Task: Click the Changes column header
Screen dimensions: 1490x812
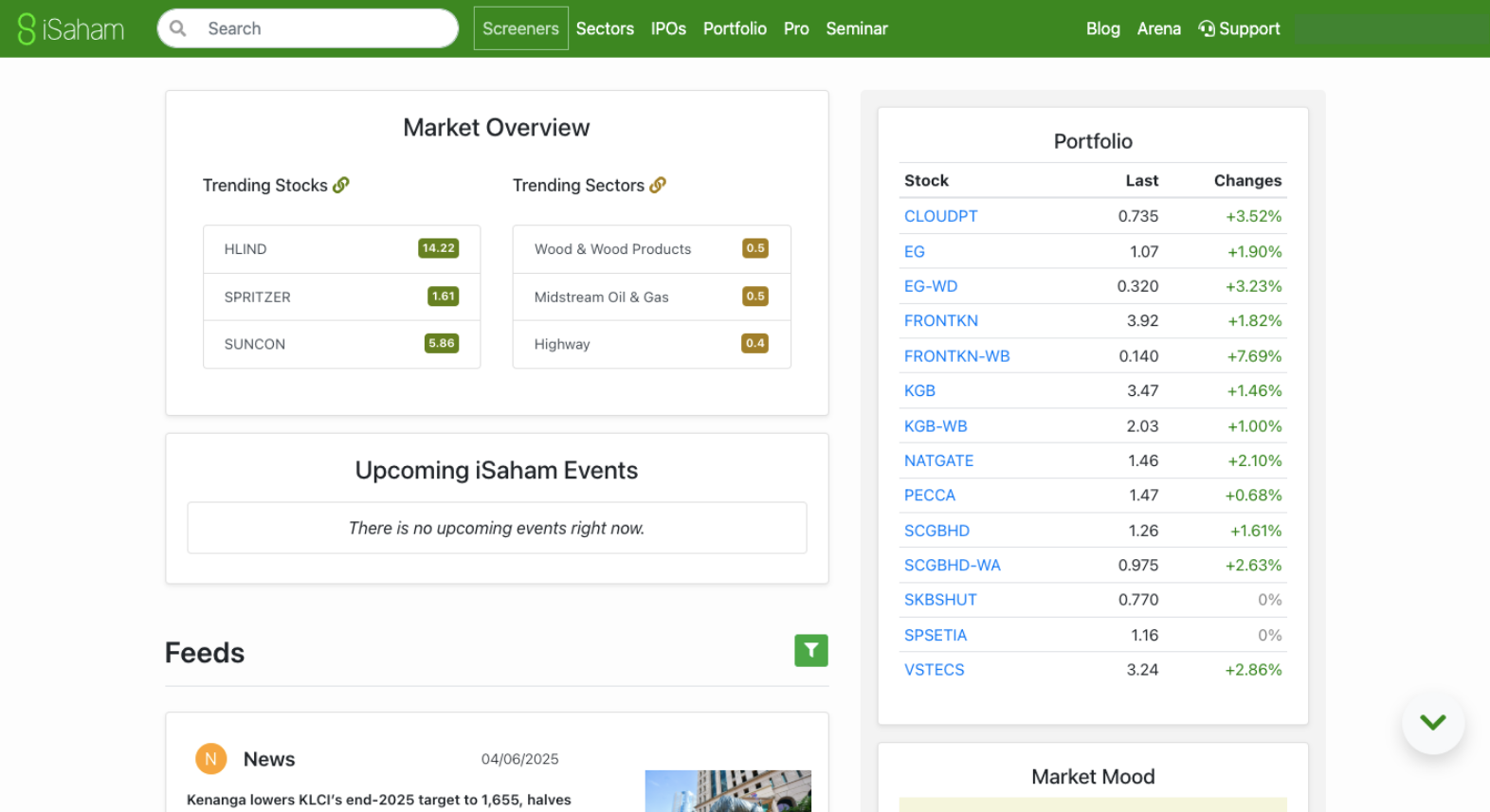Action: (x=1247, y=180)
